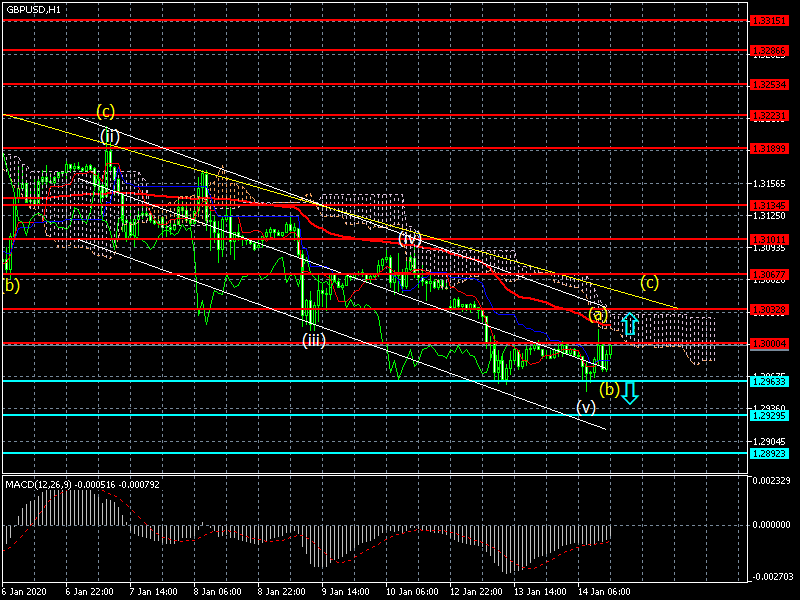Click the 7 Jan 14:00 time label
800x600 pixels.
154,592
